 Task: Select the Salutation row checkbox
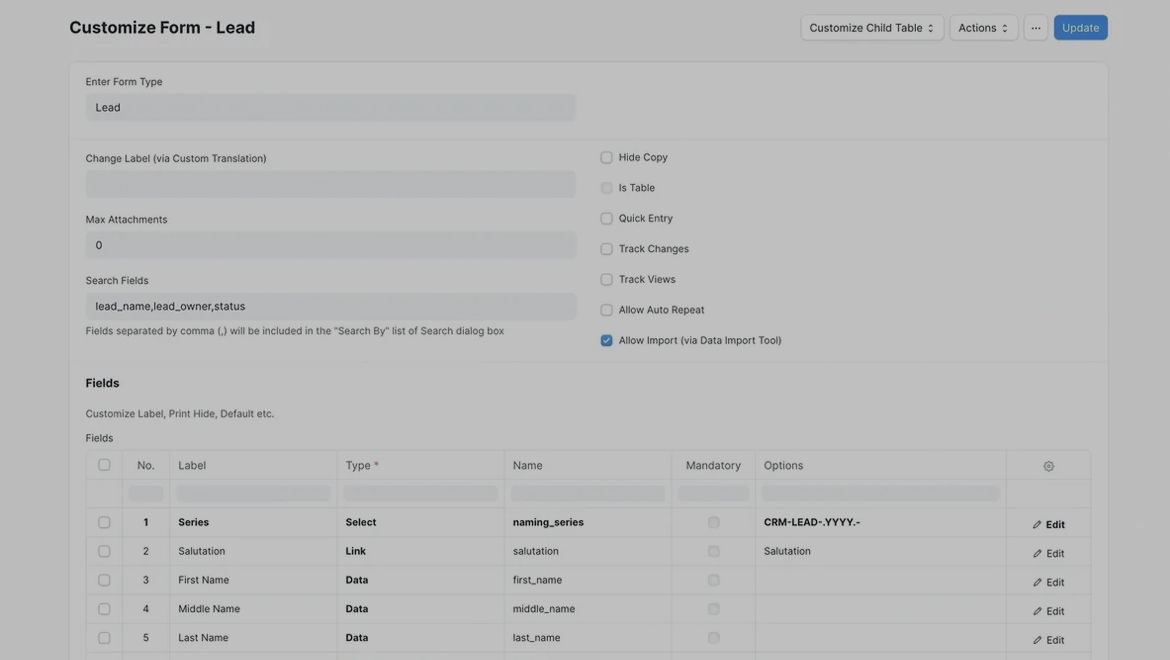point(104,551)
